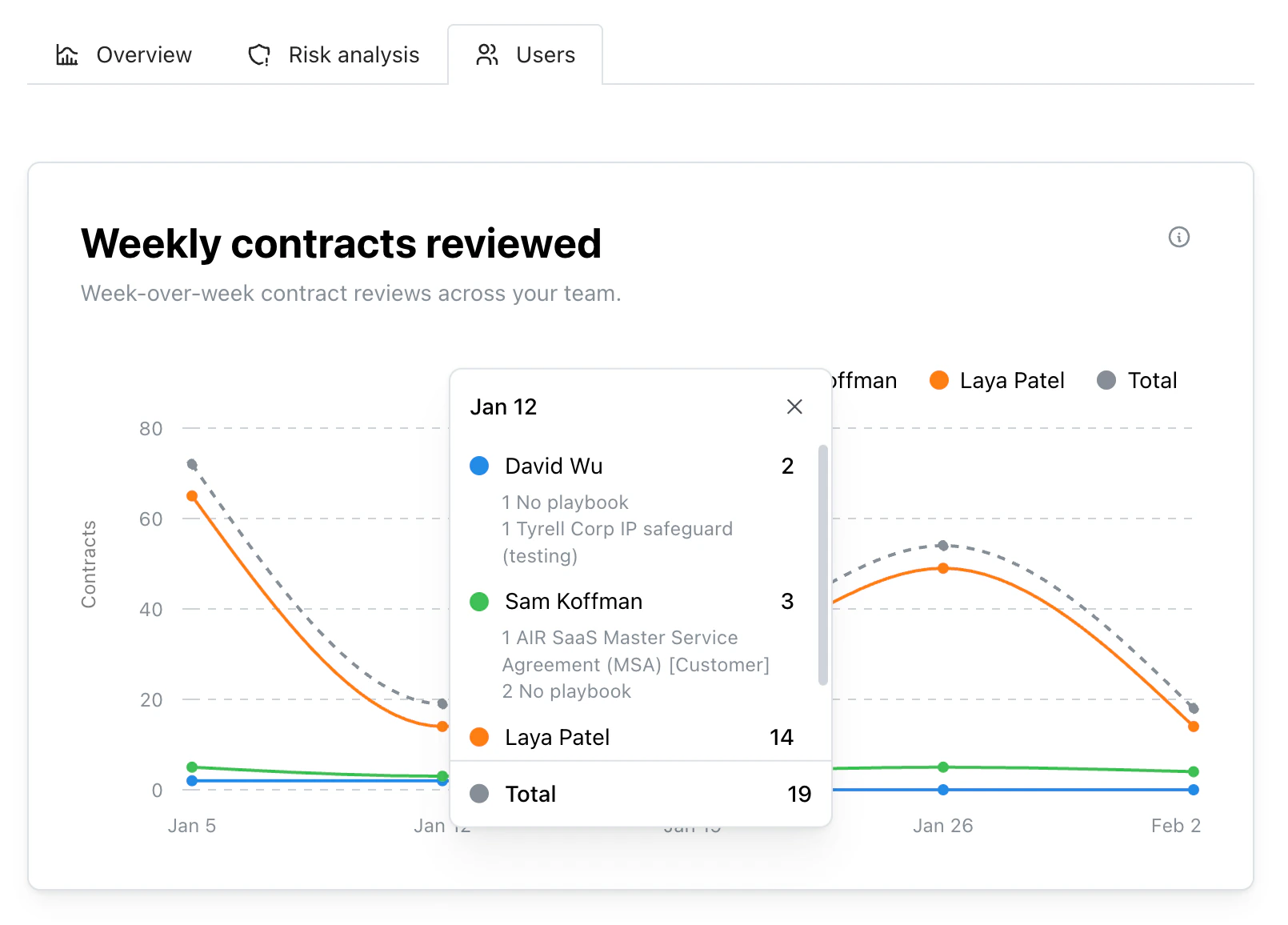This screenshot has width=1288, height=925.
Task: Switch to the Overview tab
Action: tap(142, 54)
